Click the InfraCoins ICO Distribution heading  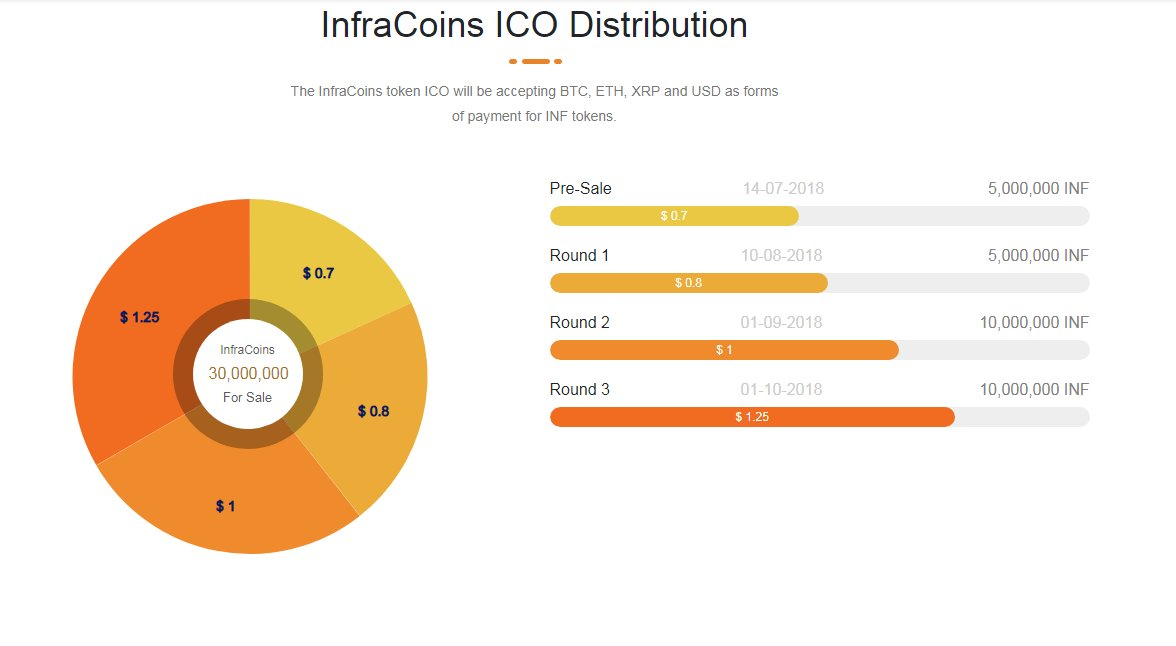click(x=534, y=25)
